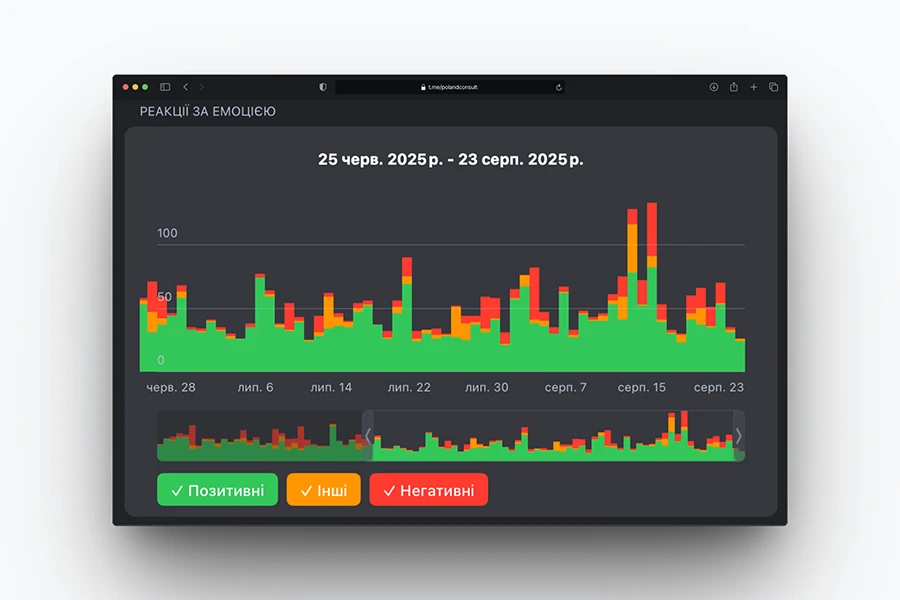900x600 pixels.
Task: Show the tab overview icon
Action: click(773, 87)
